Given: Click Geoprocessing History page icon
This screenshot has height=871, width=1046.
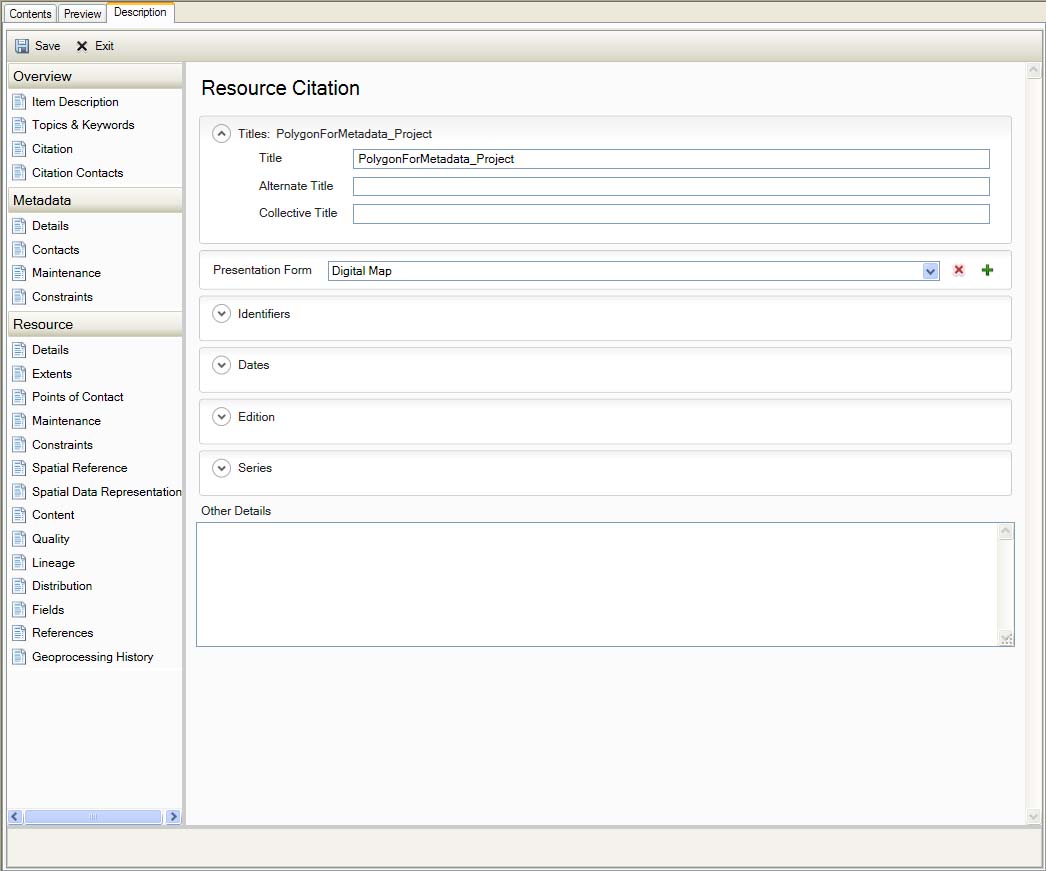Looking at the screenshot, I should pos(19,657).
